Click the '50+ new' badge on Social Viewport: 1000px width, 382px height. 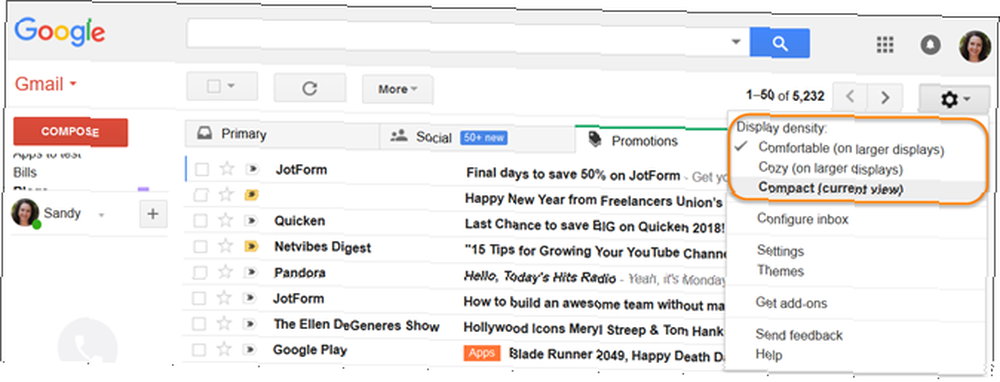483,137
